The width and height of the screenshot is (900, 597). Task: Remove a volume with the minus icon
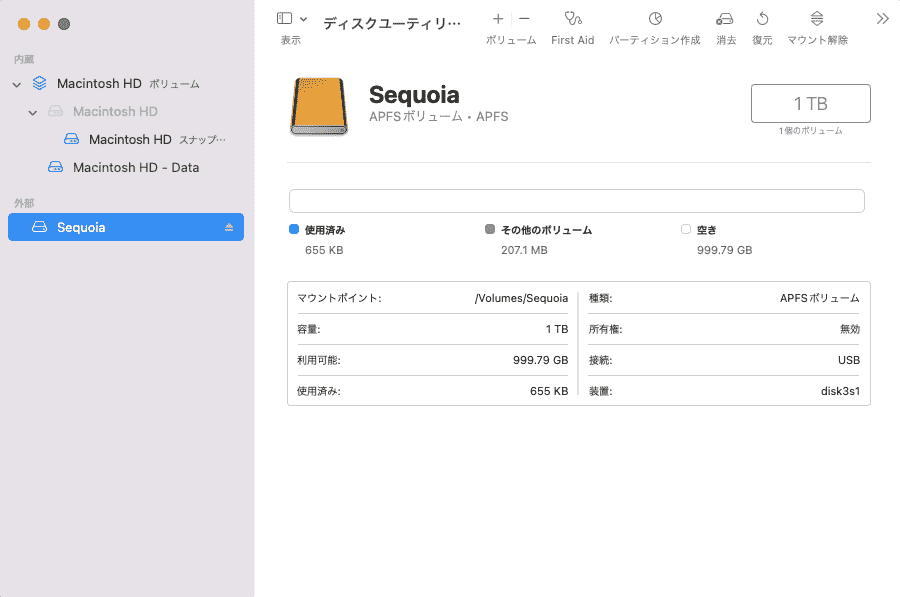524,19
